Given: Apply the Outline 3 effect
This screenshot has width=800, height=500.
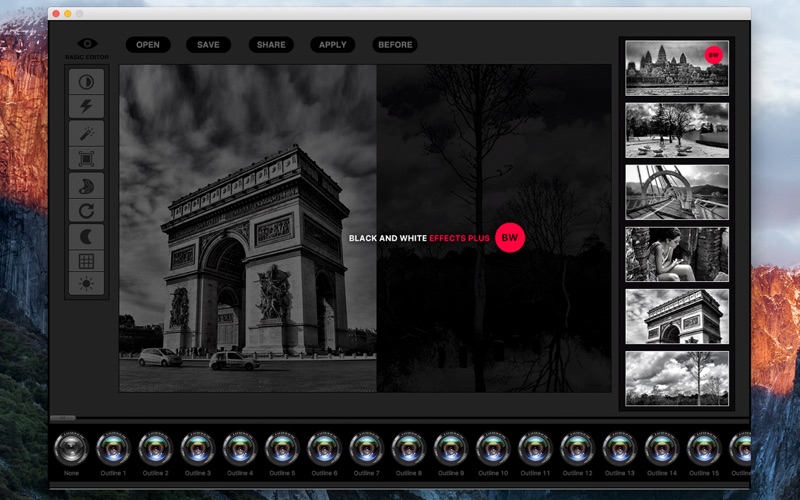Looking at the screenshot, I should click(x=198, y=448).
